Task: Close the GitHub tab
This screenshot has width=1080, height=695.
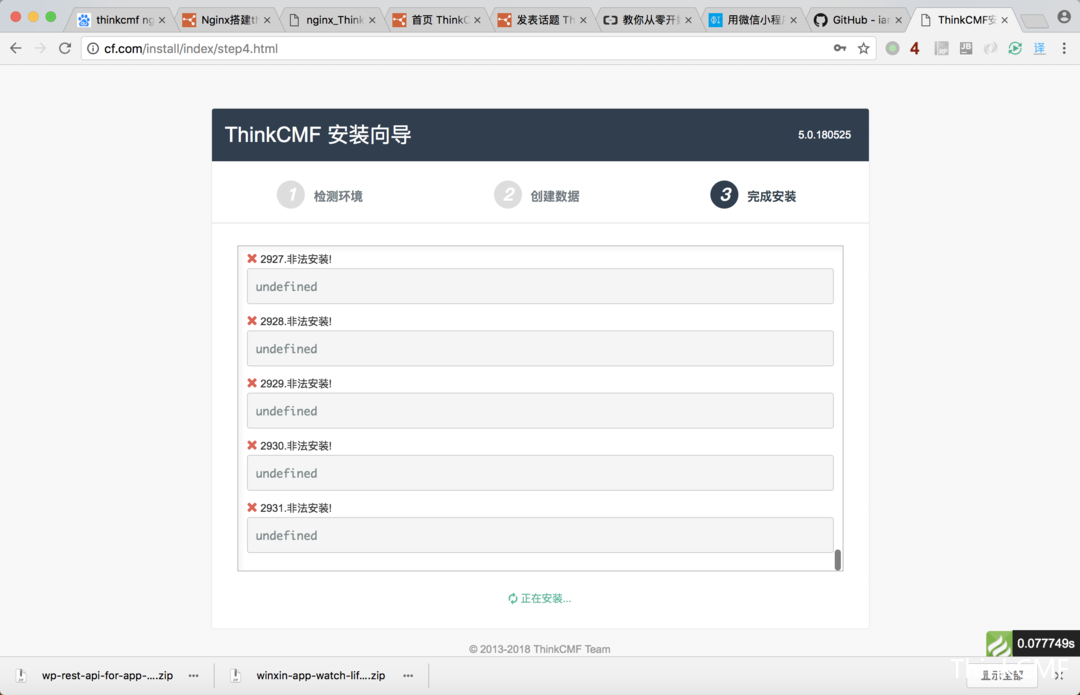Action: tap(899, 20)
